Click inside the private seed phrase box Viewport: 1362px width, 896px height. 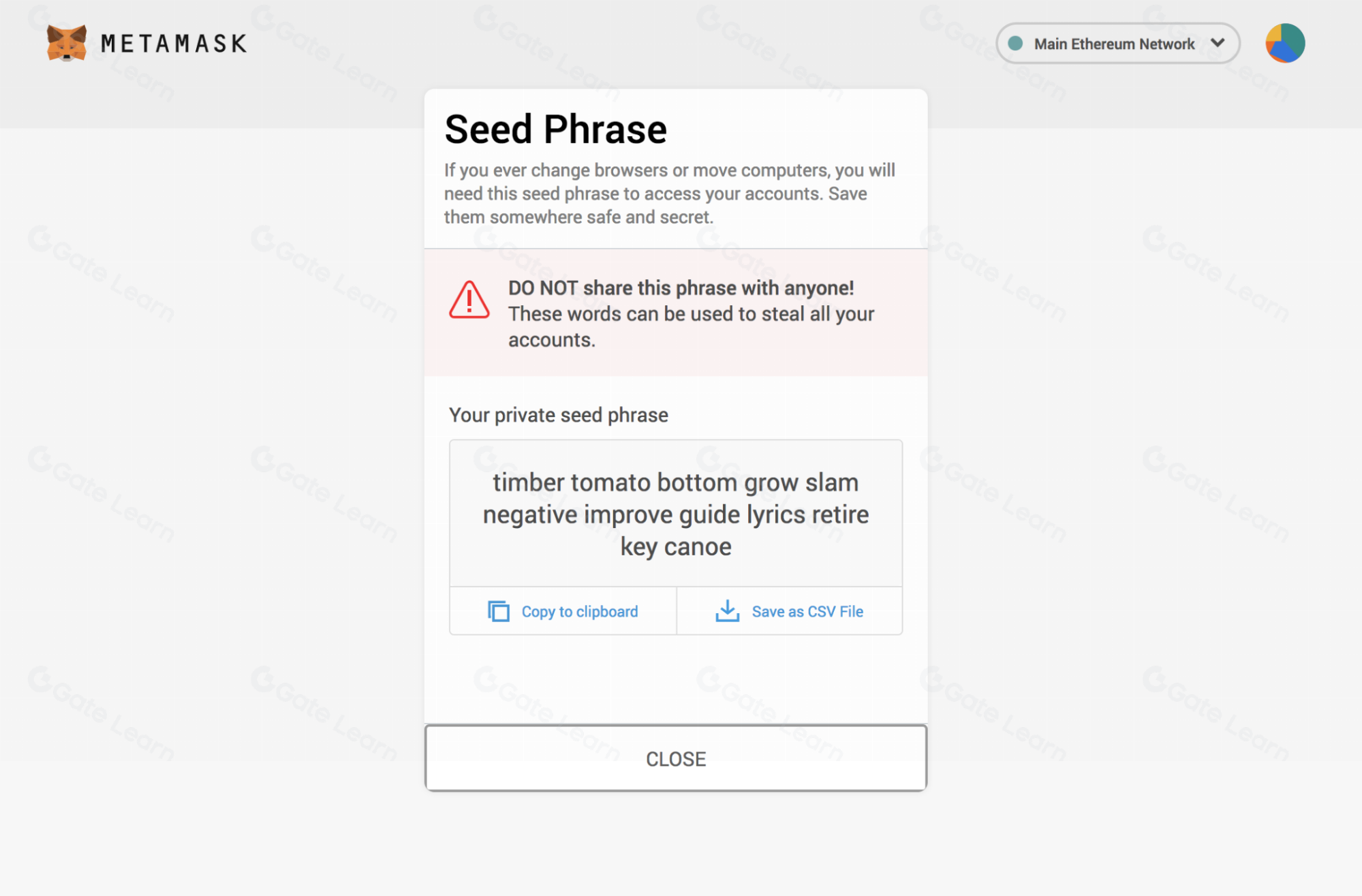[x=676, y=514]
